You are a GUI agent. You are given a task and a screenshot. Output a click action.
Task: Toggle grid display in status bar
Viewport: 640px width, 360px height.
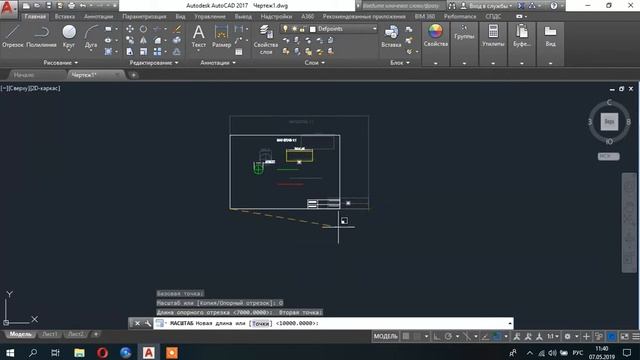(406, 336)
